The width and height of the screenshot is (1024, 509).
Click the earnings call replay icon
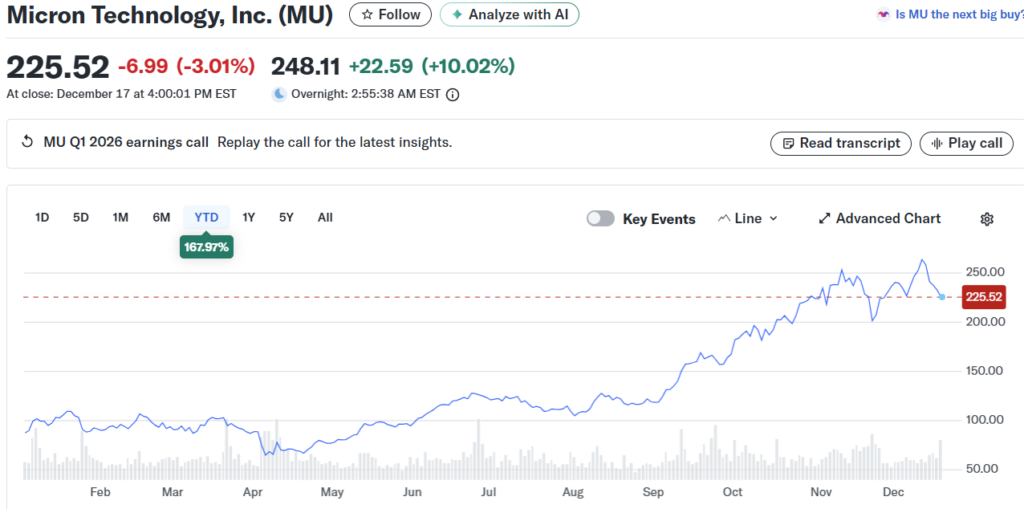[27, 142]
